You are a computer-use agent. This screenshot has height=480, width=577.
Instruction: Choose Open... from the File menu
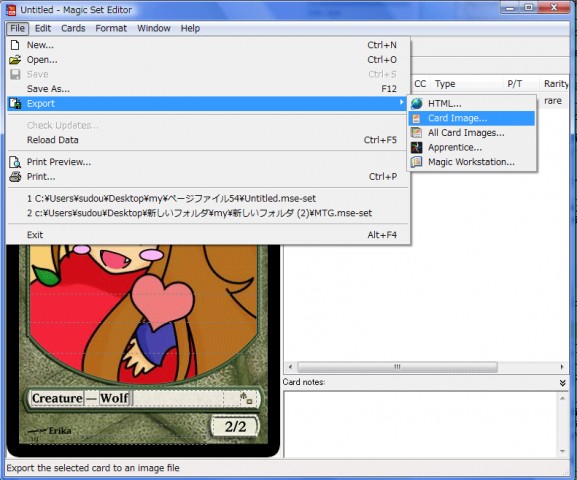(208, 60)
